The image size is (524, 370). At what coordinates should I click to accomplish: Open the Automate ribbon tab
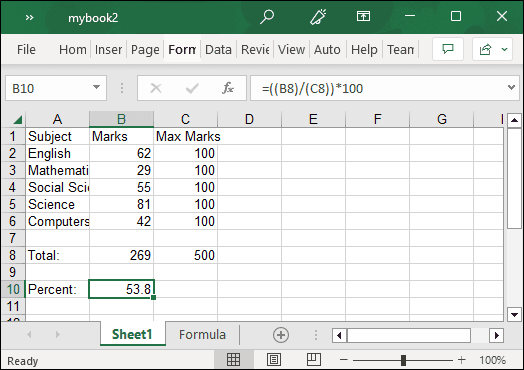(x=327, y=49)
